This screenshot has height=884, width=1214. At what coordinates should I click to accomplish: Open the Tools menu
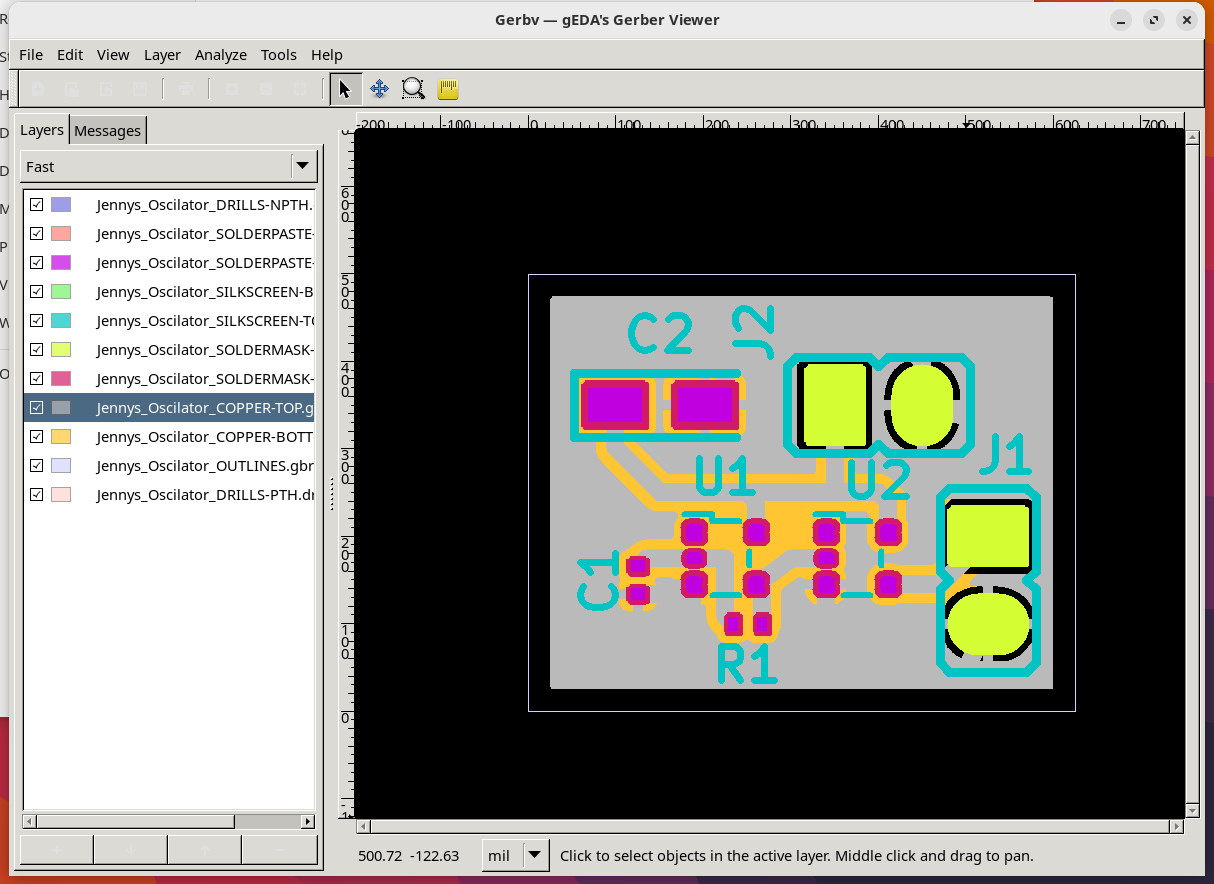click(278, 55)
